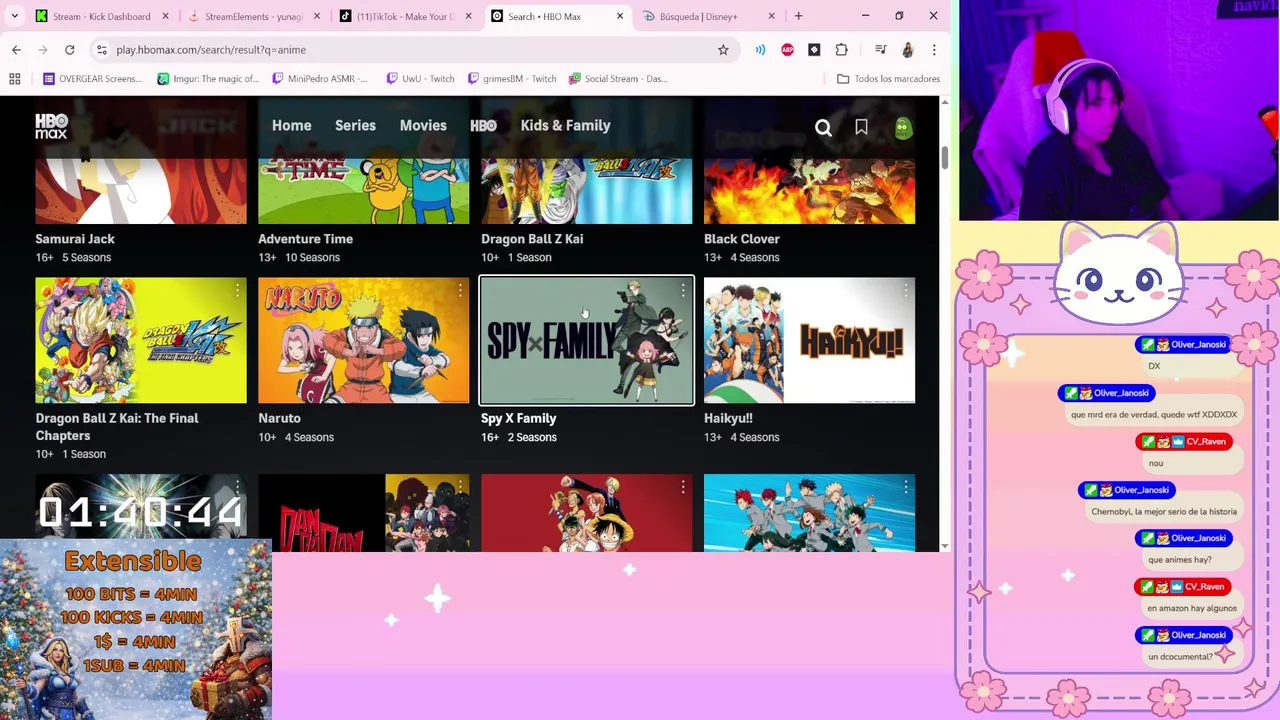The height and width of the screenshot is (720, 1280).
Task: Open the Extensions puzzle-piece menu
Action: click(x=841, y=49)
